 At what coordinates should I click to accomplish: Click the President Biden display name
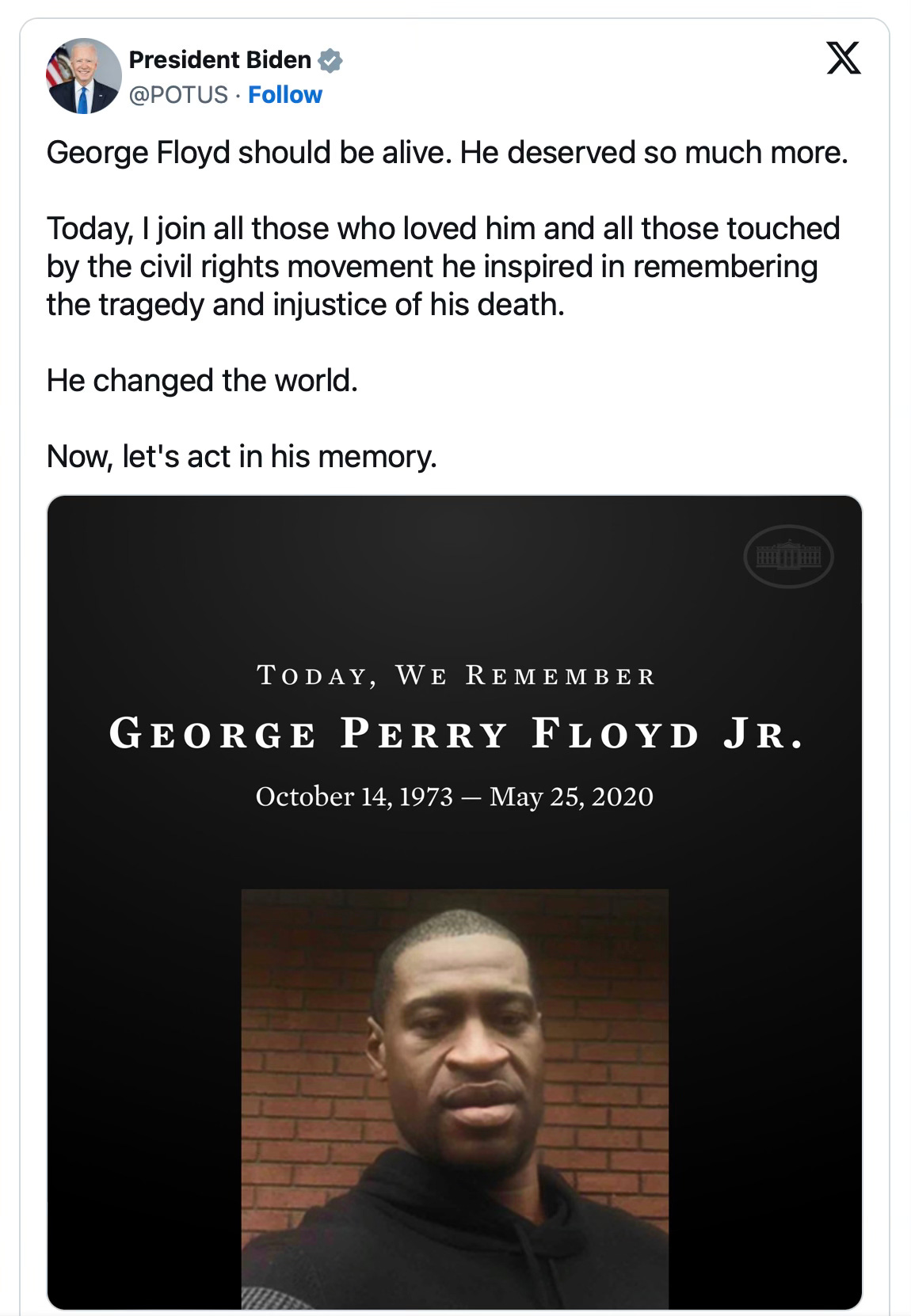pyautogui.click(x=219, y=60)
